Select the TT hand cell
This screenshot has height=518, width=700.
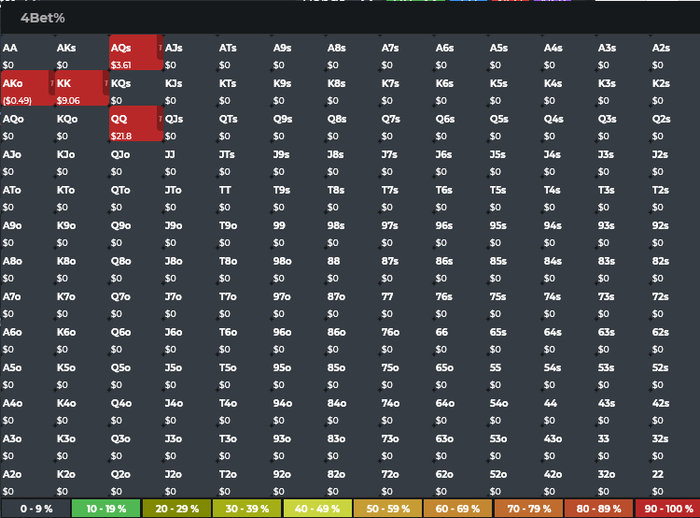(244, 194)
